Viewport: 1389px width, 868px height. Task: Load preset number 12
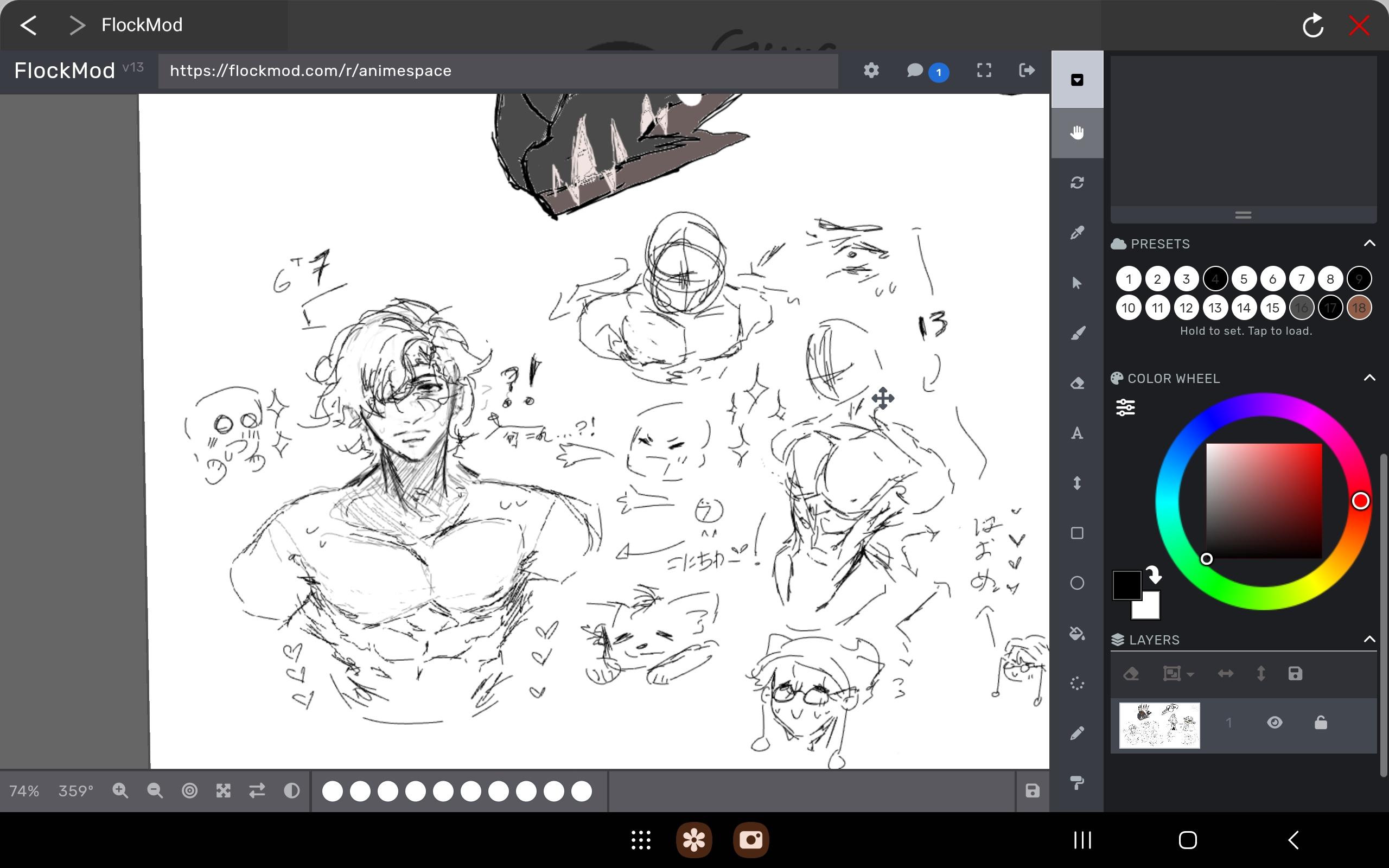click(x=1186, y=308)
